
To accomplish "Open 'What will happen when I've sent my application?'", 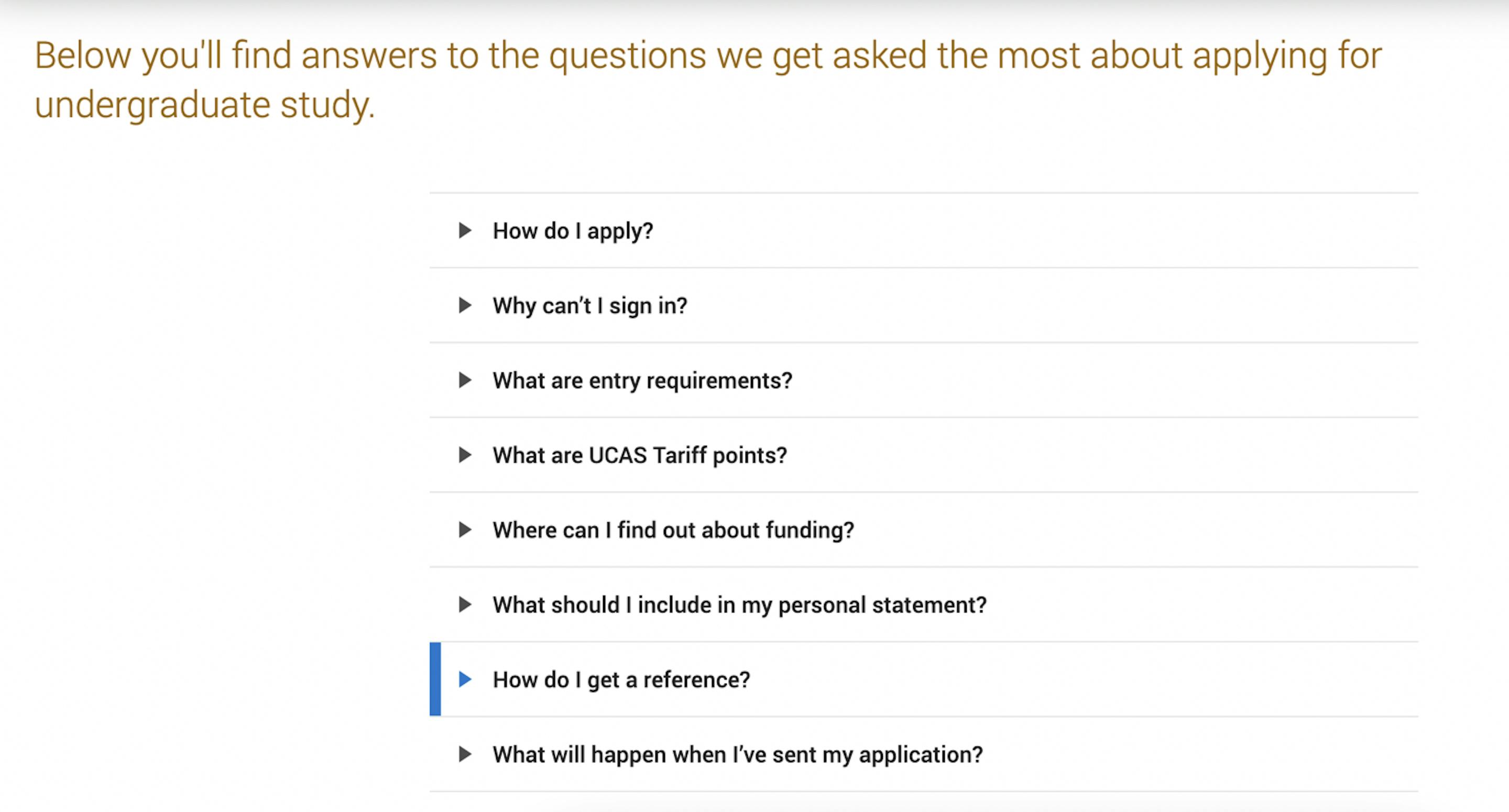I will pyautogui.click(x=924, y=754).
